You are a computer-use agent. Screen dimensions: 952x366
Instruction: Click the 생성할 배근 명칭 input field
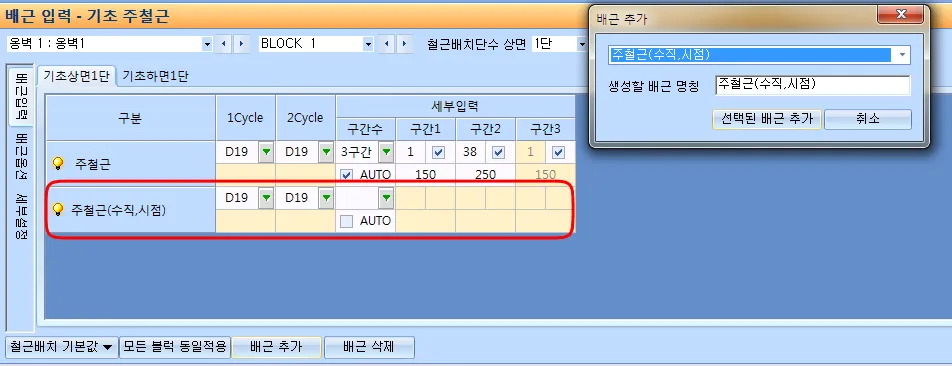click(812, 85)
